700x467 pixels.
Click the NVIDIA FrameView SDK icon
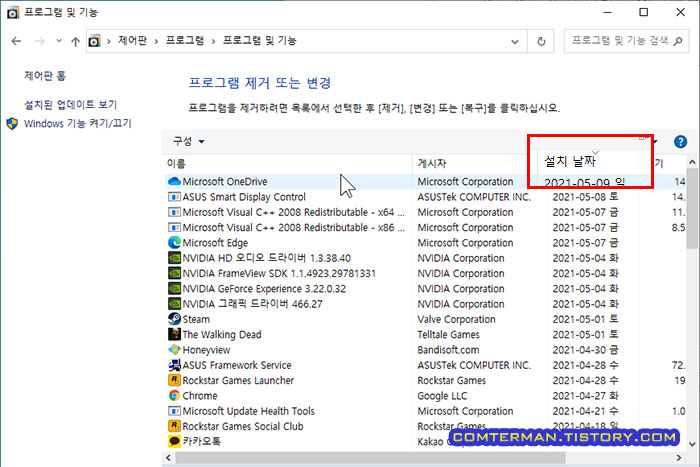pos(174,273)
